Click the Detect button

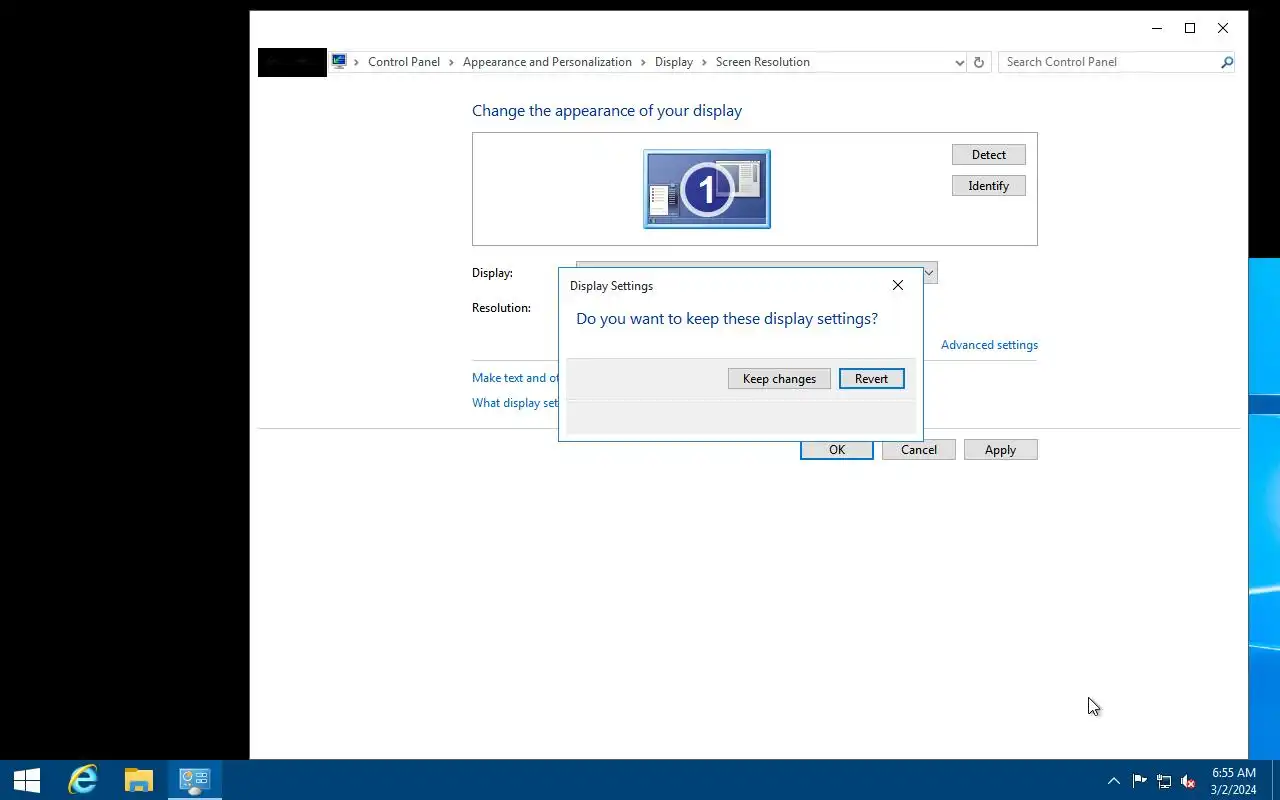pos(988,155)
